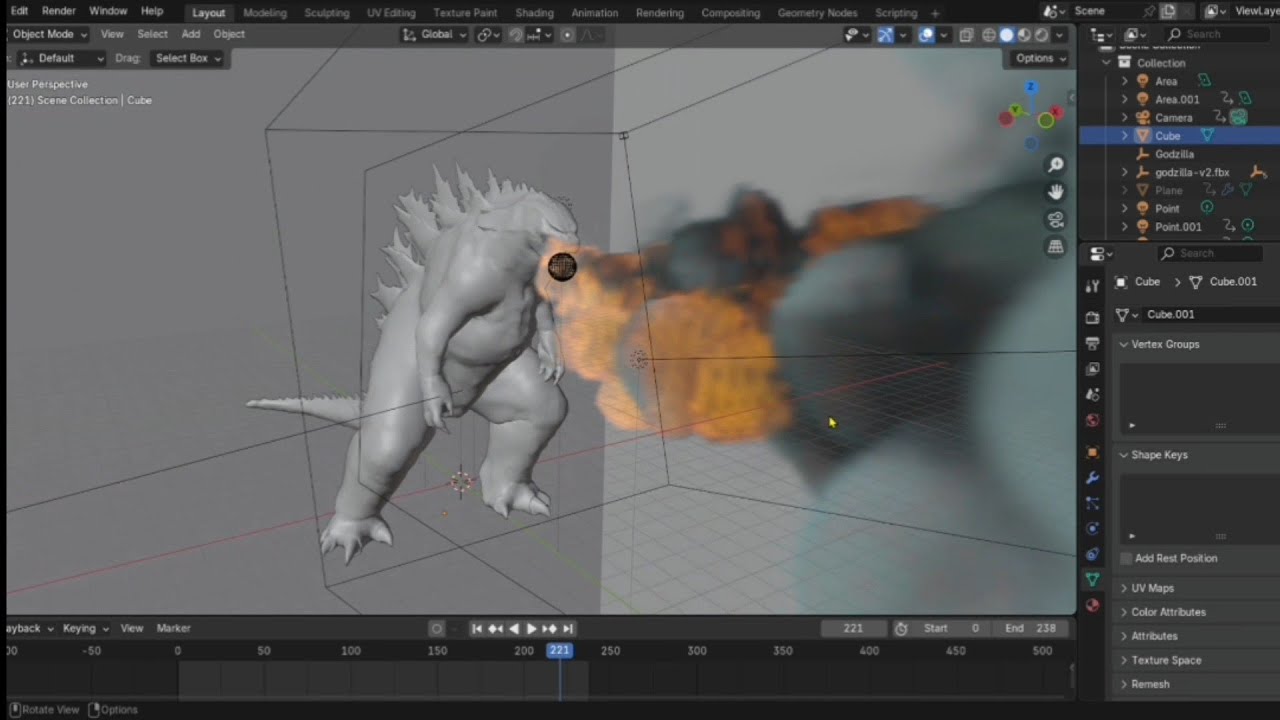The width and height of the screenshot is (1280, 720).
Task: Click current frame field 221
Action: 853,628
